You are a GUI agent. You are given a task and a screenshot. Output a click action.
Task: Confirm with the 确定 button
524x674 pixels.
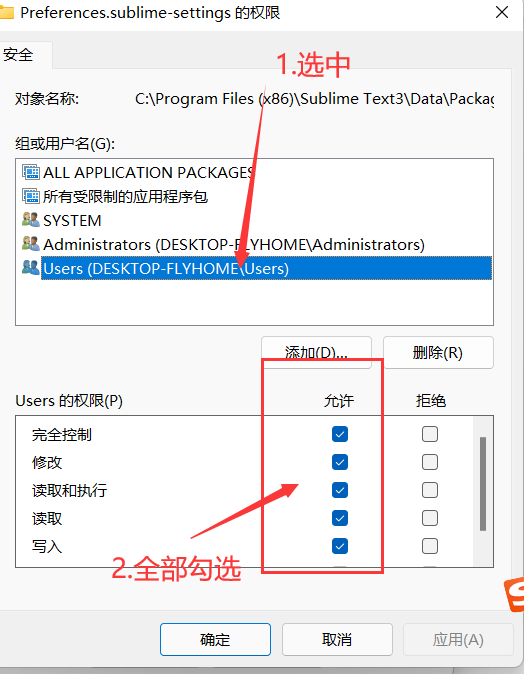[215, 640]
